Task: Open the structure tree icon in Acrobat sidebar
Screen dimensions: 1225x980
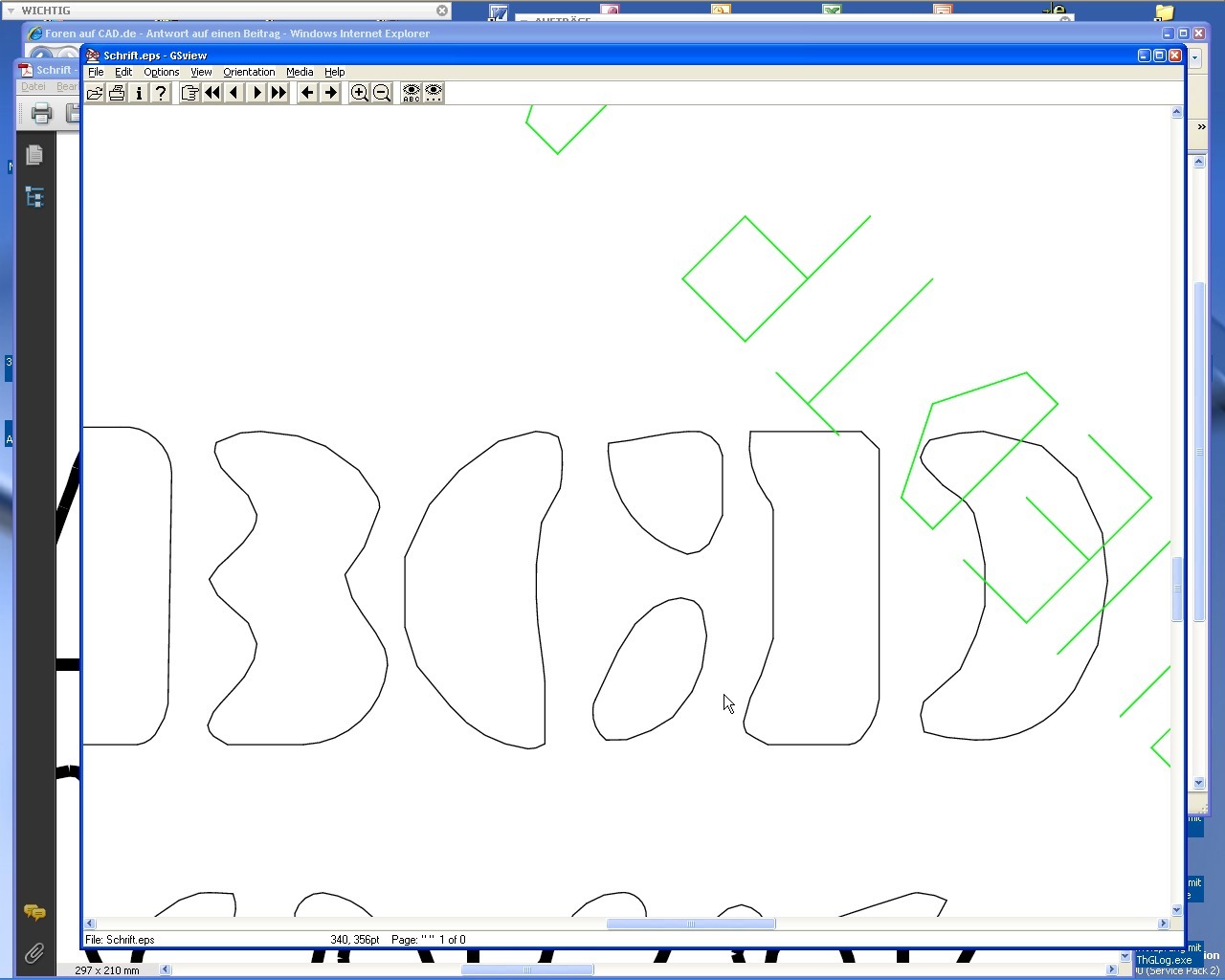Action: point(34,197)
